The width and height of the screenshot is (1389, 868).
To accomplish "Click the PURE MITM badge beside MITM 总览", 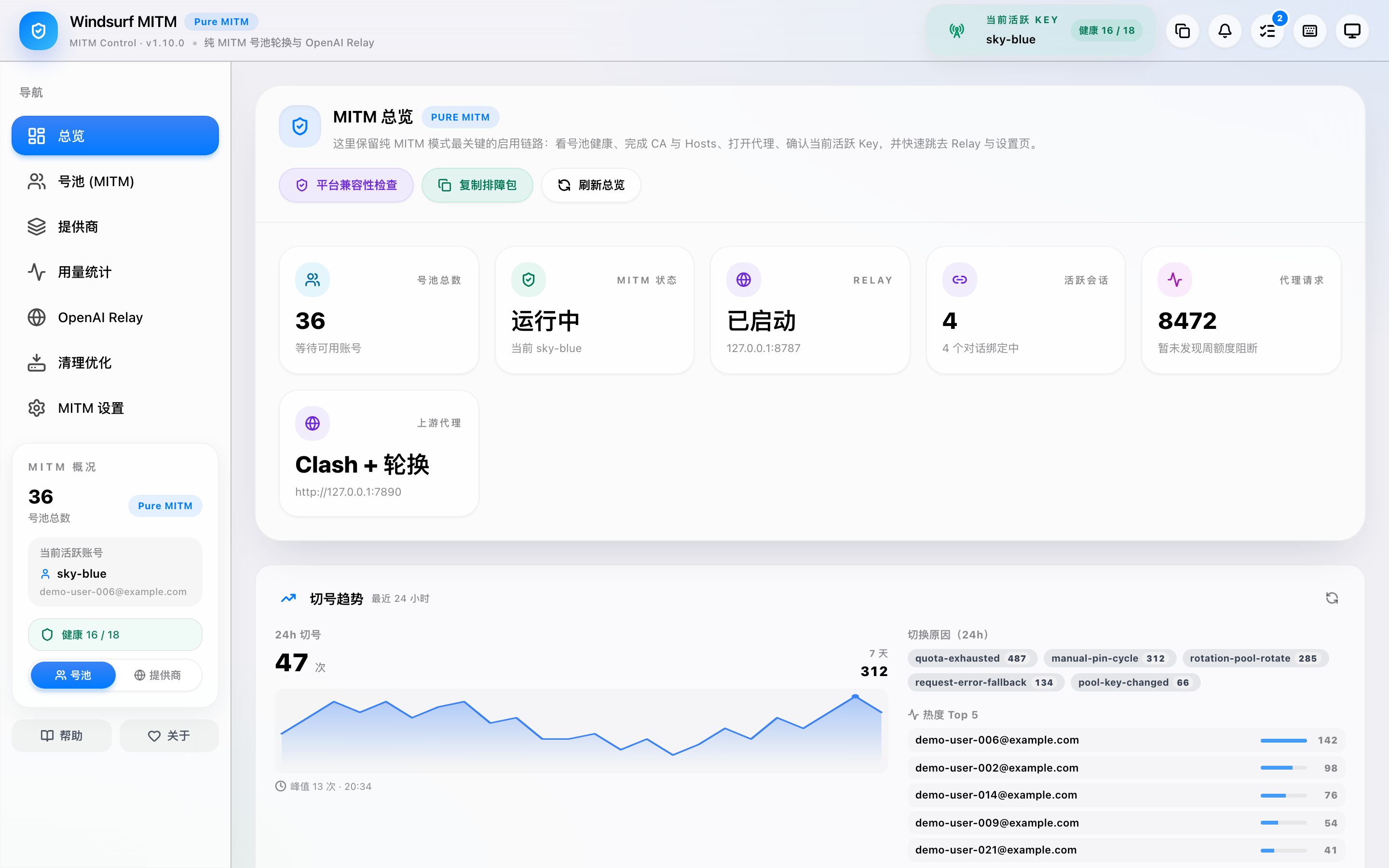I will 460,117.
